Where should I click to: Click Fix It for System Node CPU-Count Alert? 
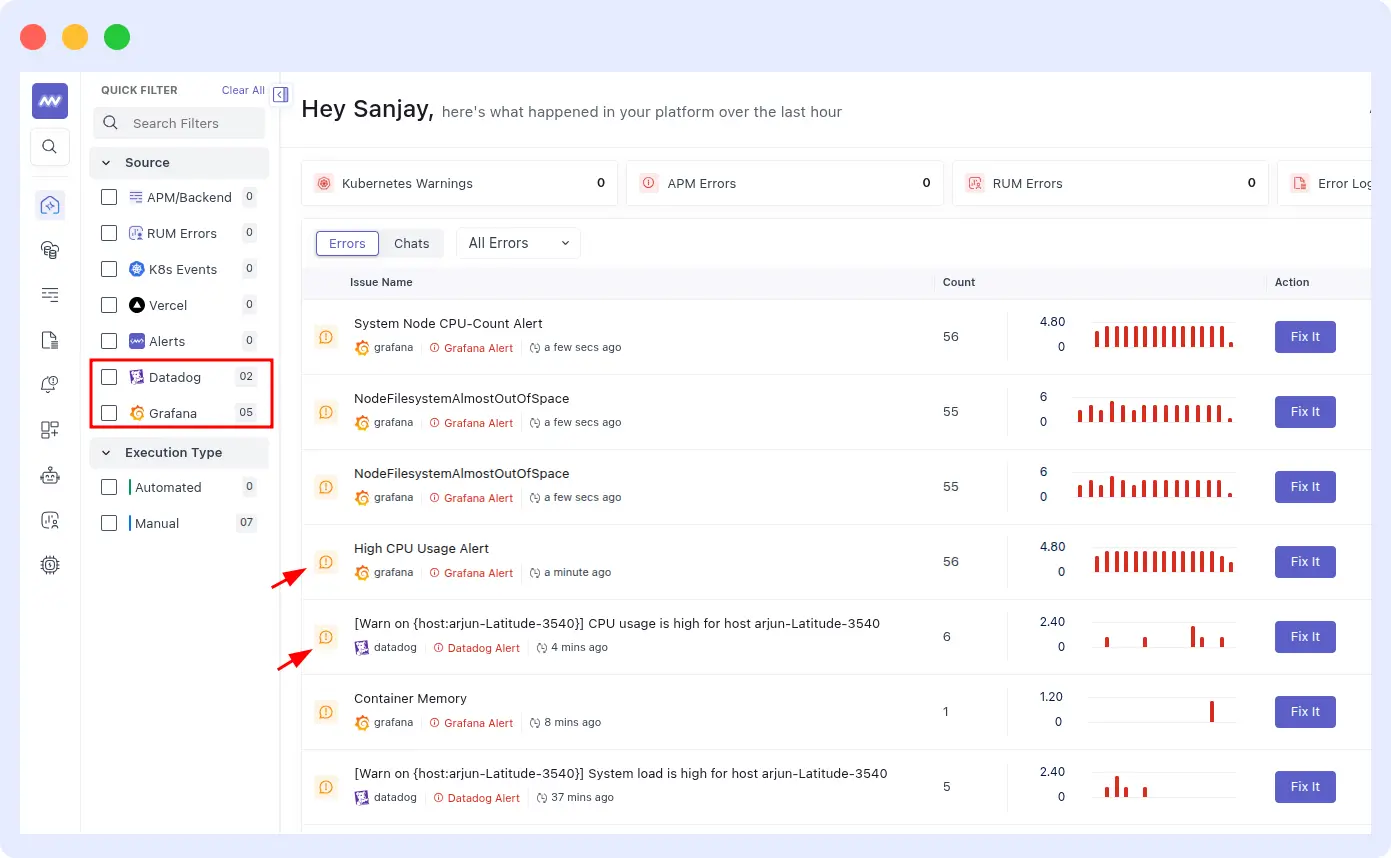1305,337
